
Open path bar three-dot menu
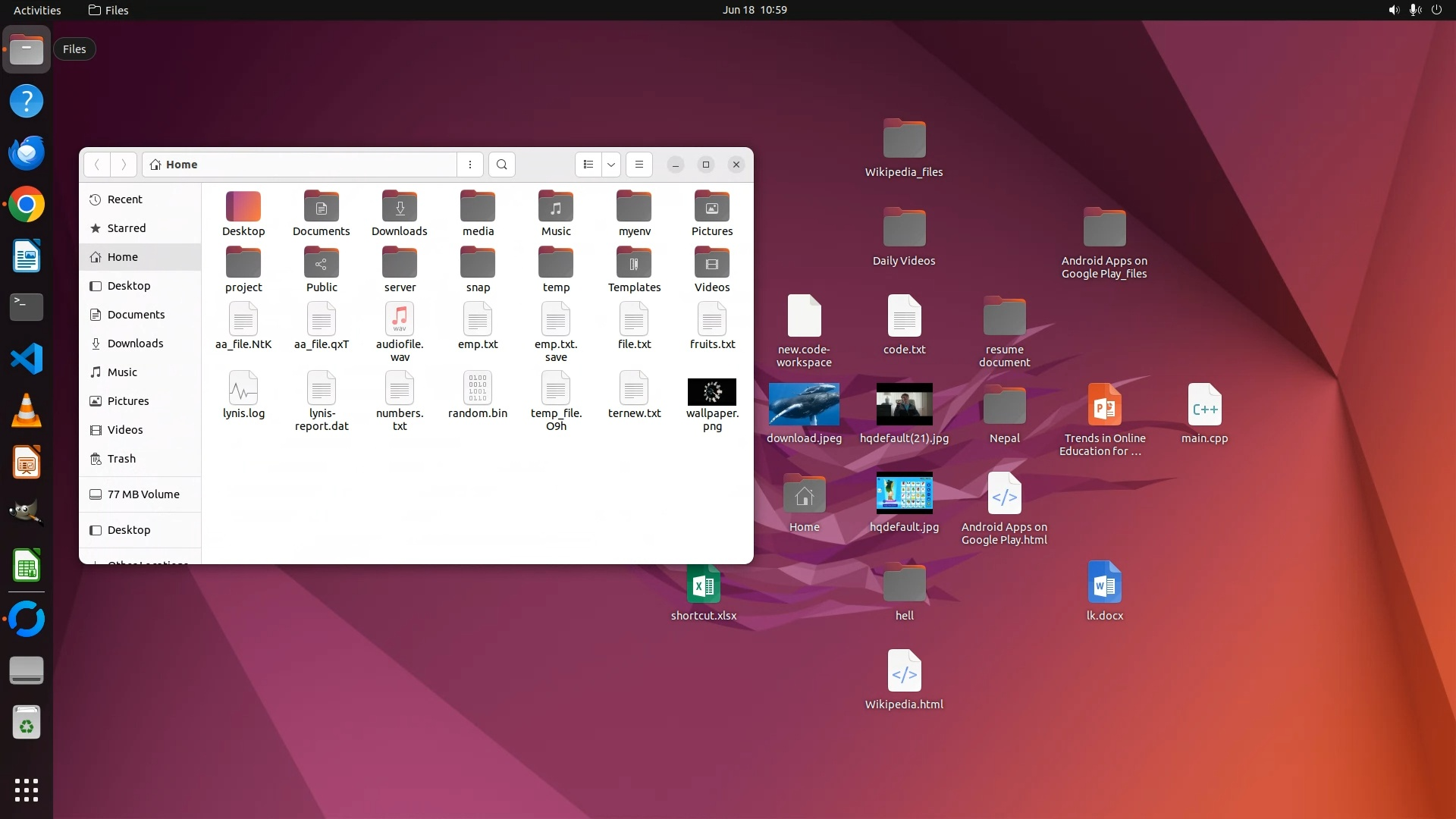tap(470, 165)
